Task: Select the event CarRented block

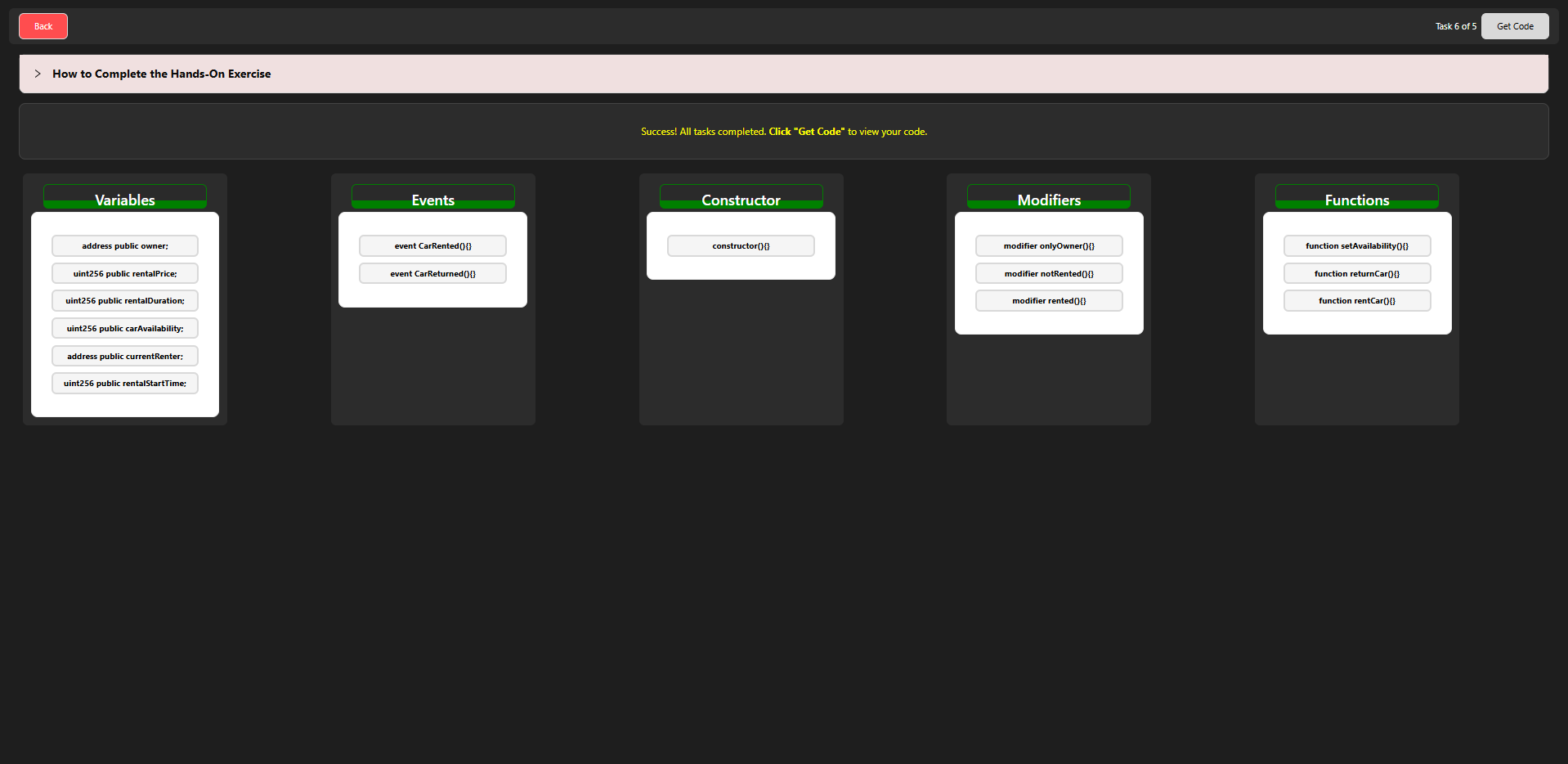Action: 432,246
